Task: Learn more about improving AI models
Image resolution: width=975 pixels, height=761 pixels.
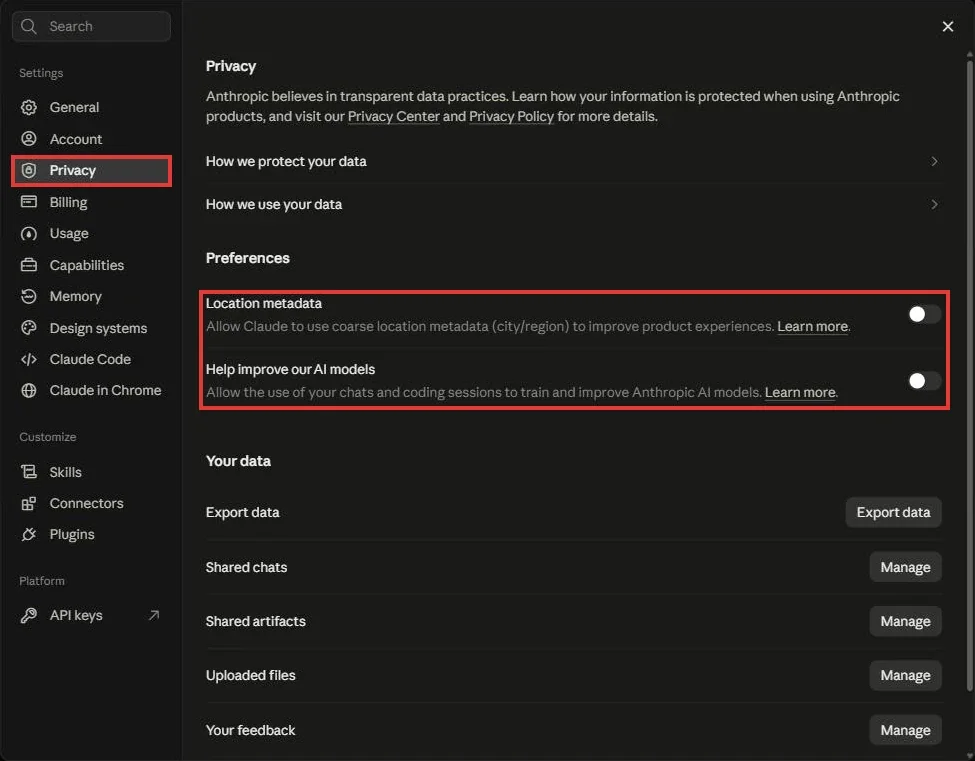Action: pos(800,392)
